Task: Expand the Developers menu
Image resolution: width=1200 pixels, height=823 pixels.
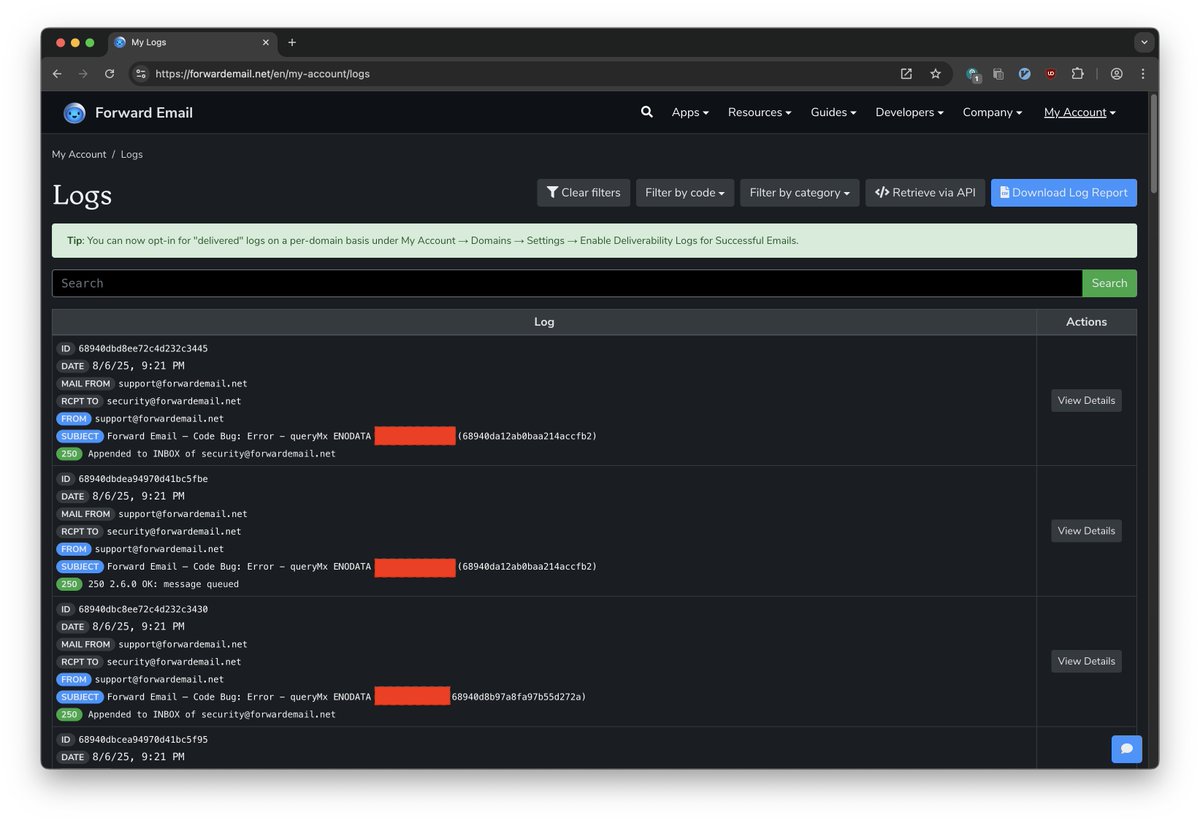Action: (x=910, y=113)
